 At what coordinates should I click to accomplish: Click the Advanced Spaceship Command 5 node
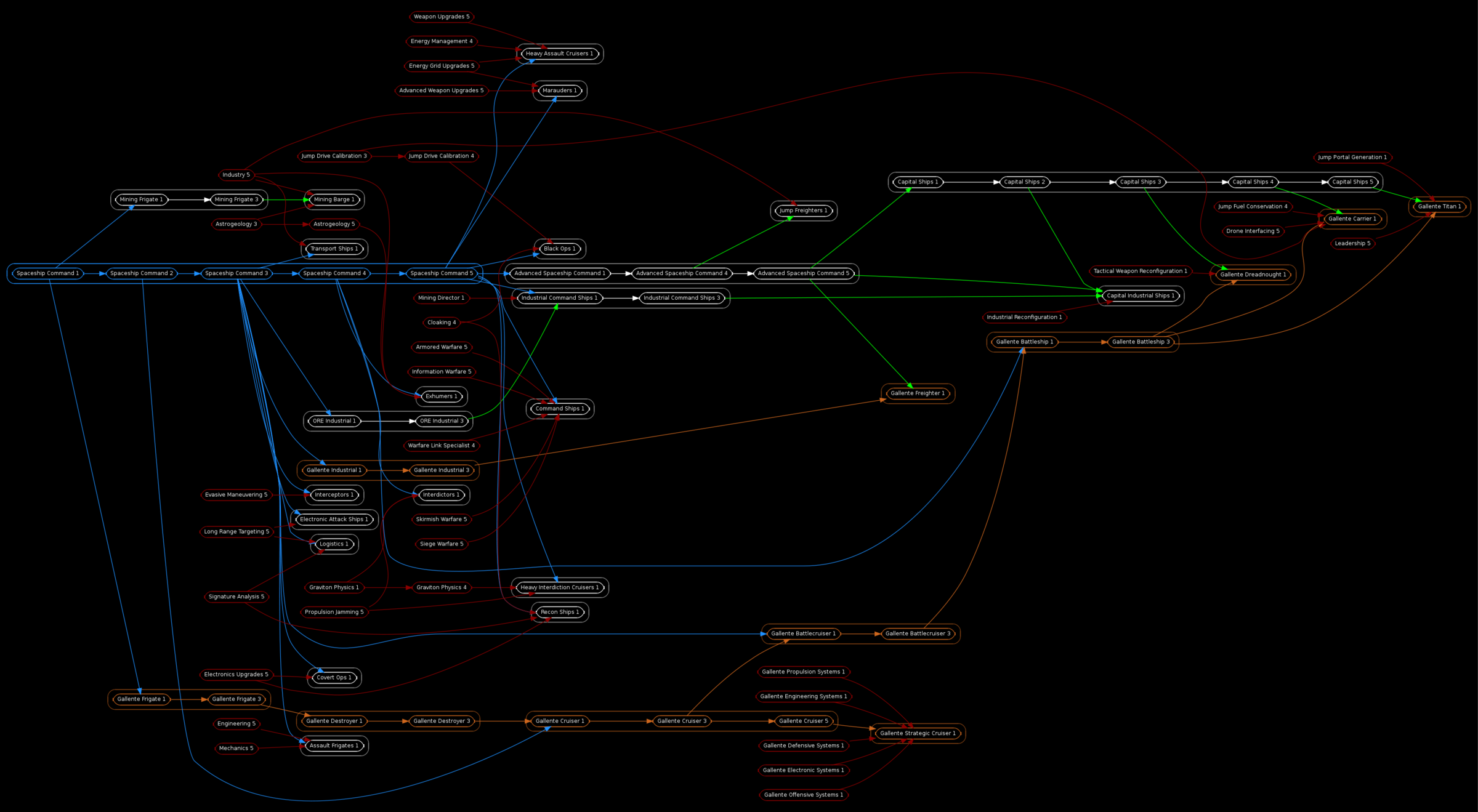coord(804,273)
